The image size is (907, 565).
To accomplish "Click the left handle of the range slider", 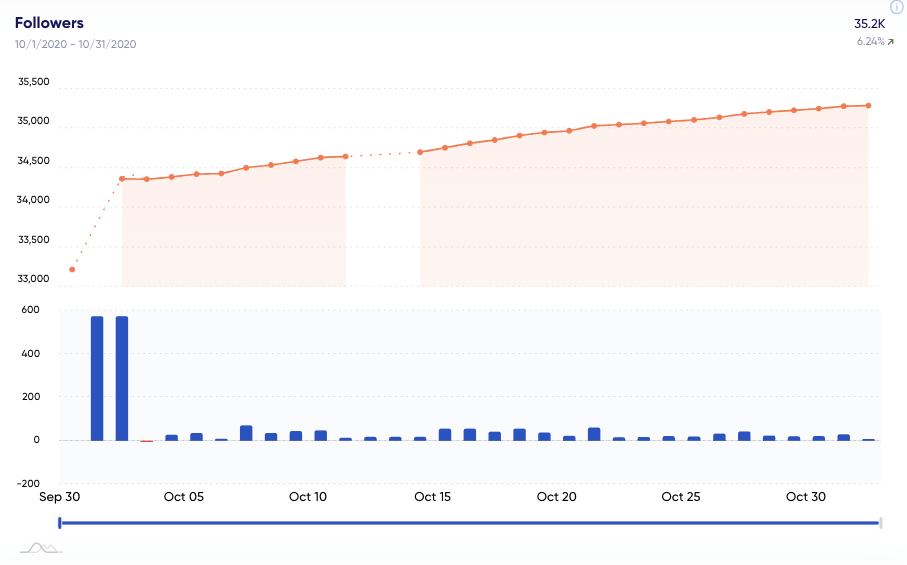I will pyautogui.click(x=60, y=522).
